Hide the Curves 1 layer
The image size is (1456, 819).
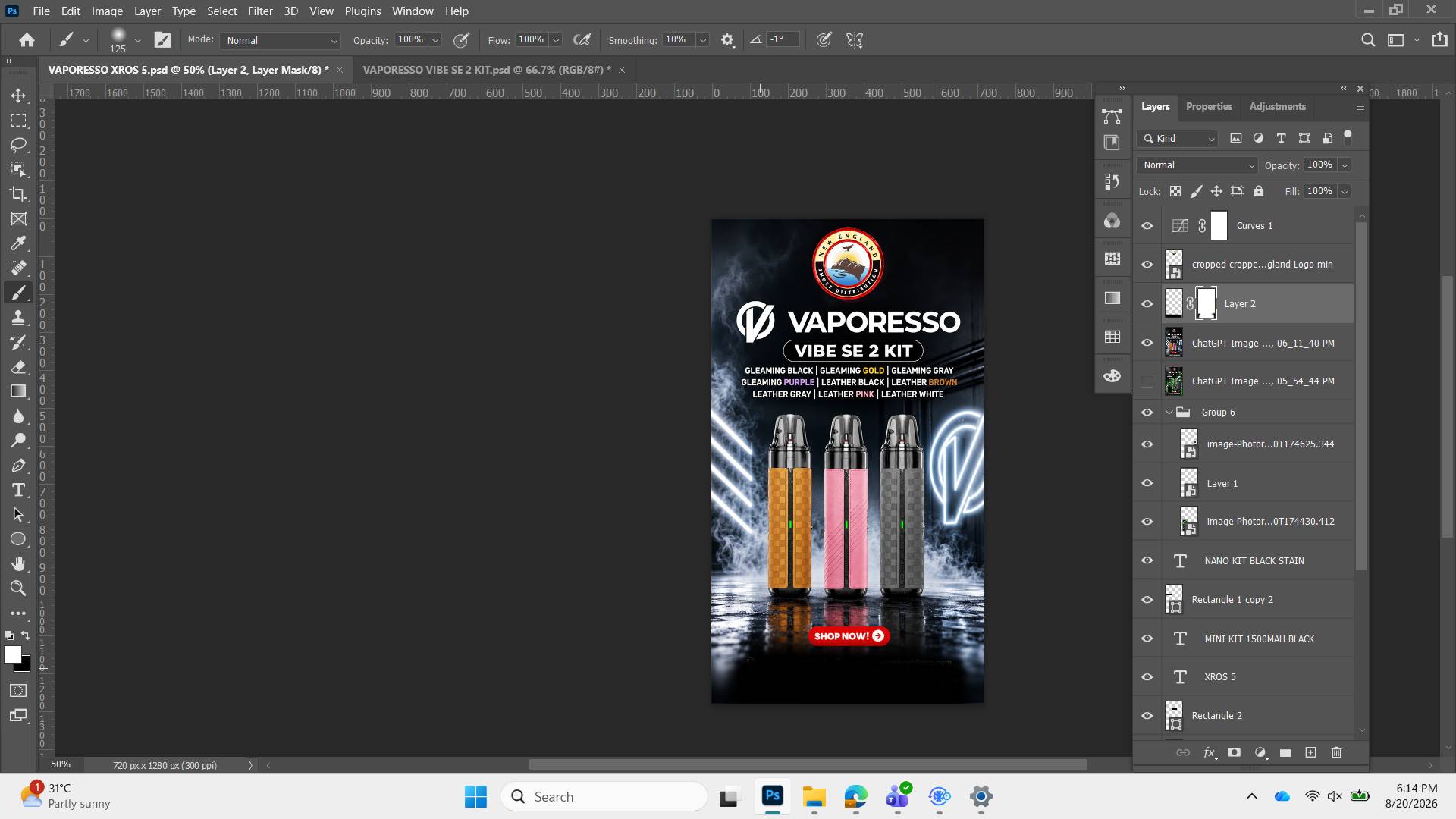[1147, 226]
